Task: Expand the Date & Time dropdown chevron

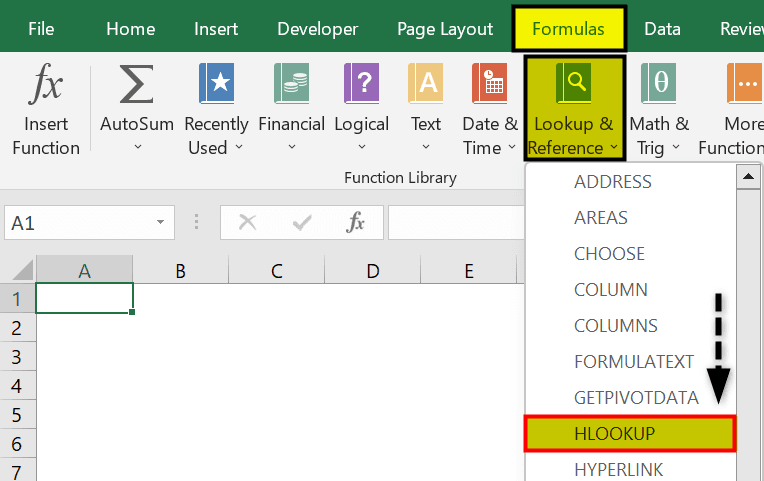Action: (x=512, y=147)
